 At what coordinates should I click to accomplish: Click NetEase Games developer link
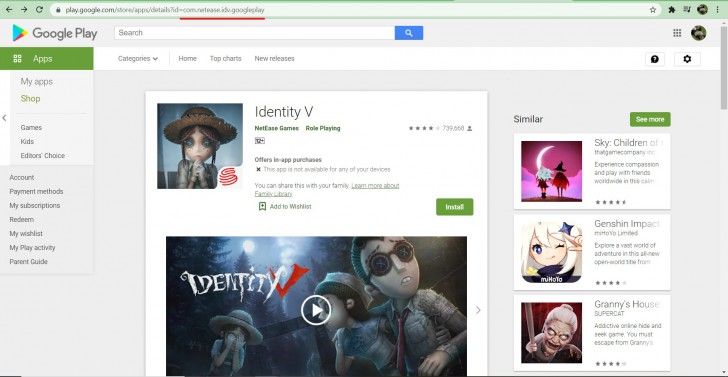[277, 128]
